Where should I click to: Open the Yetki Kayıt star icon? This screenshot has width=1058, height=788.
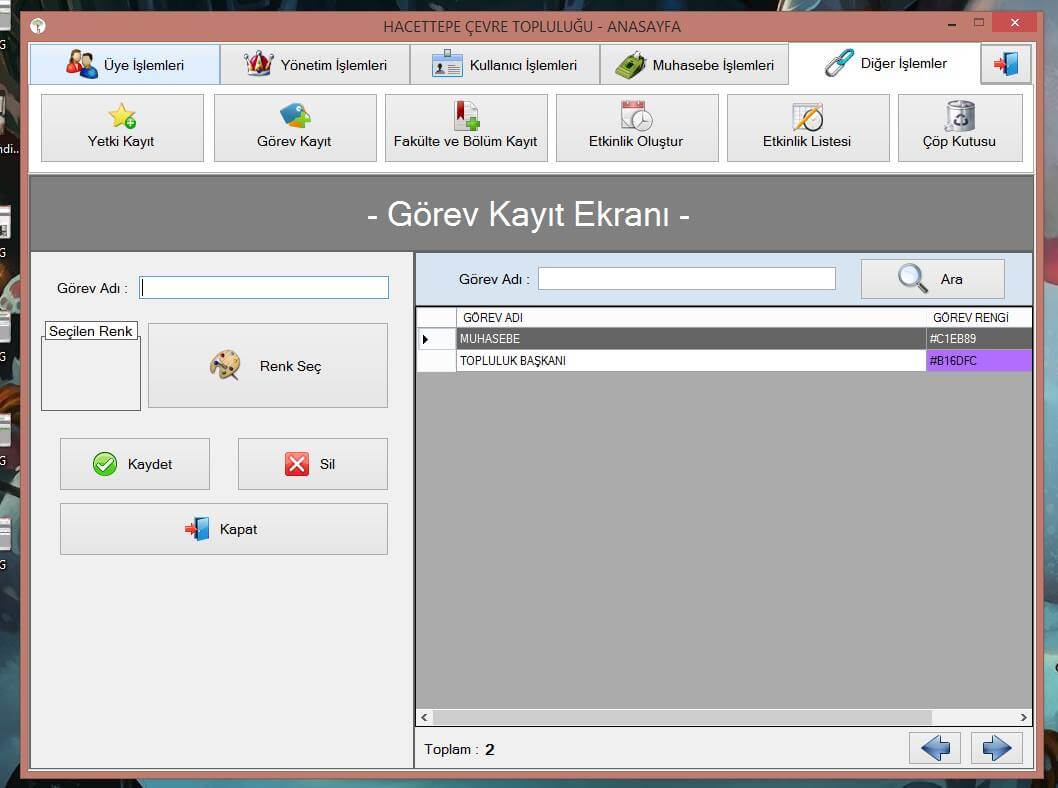point(122,117)
